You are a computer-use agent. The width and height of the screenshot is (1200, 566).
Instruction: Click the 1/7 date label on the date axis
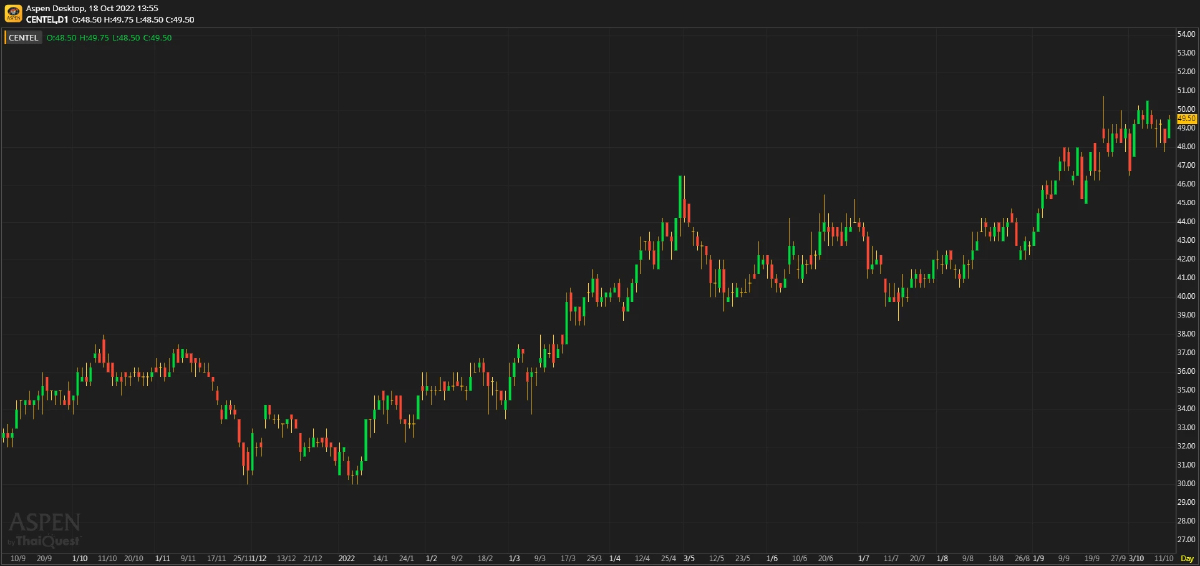coord(863,558)
